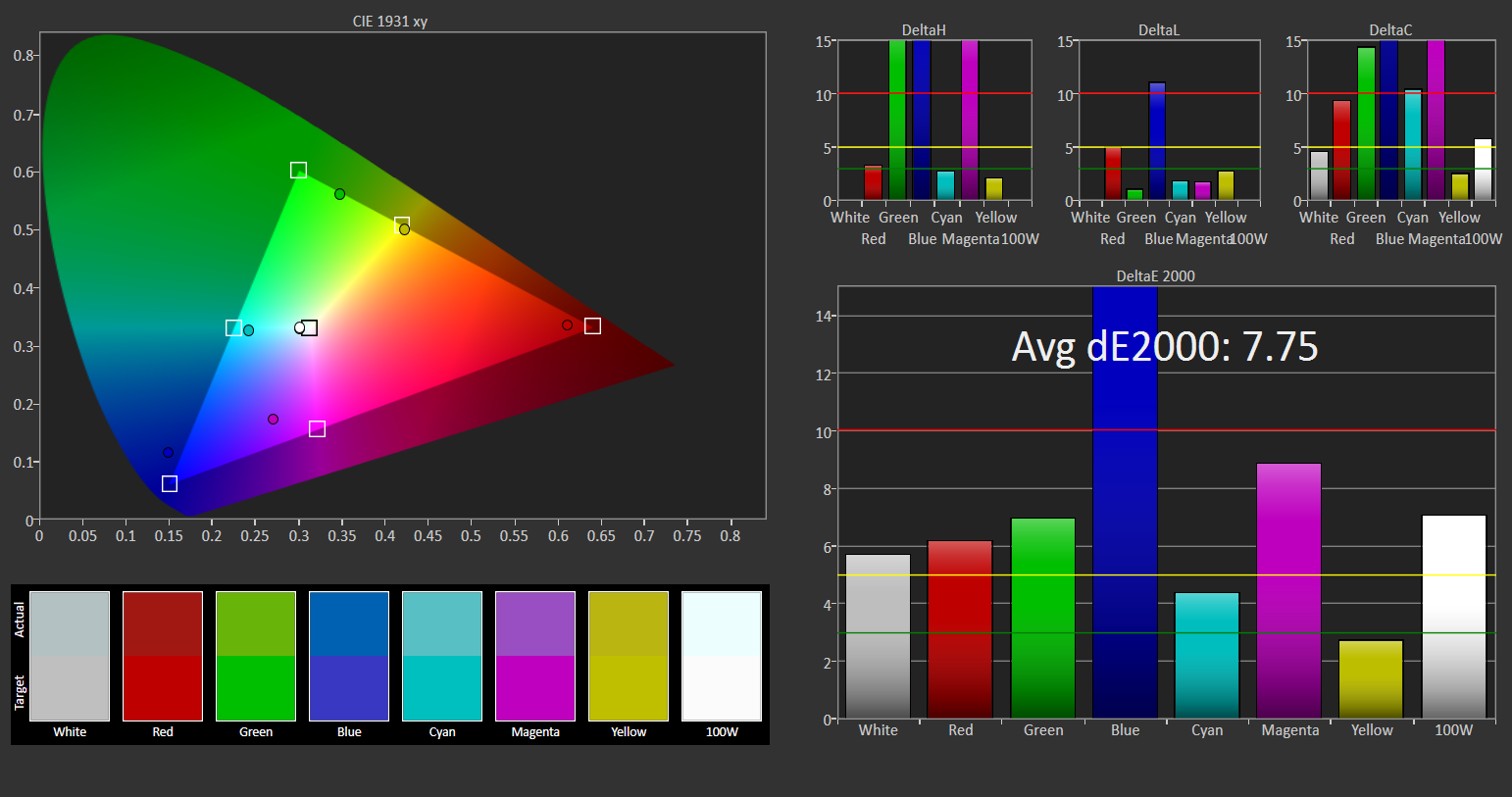Click the Red bar in DeltaL chart
Screen dimensions: 1512x797
pyautogui.click(x=1113, y=174)
